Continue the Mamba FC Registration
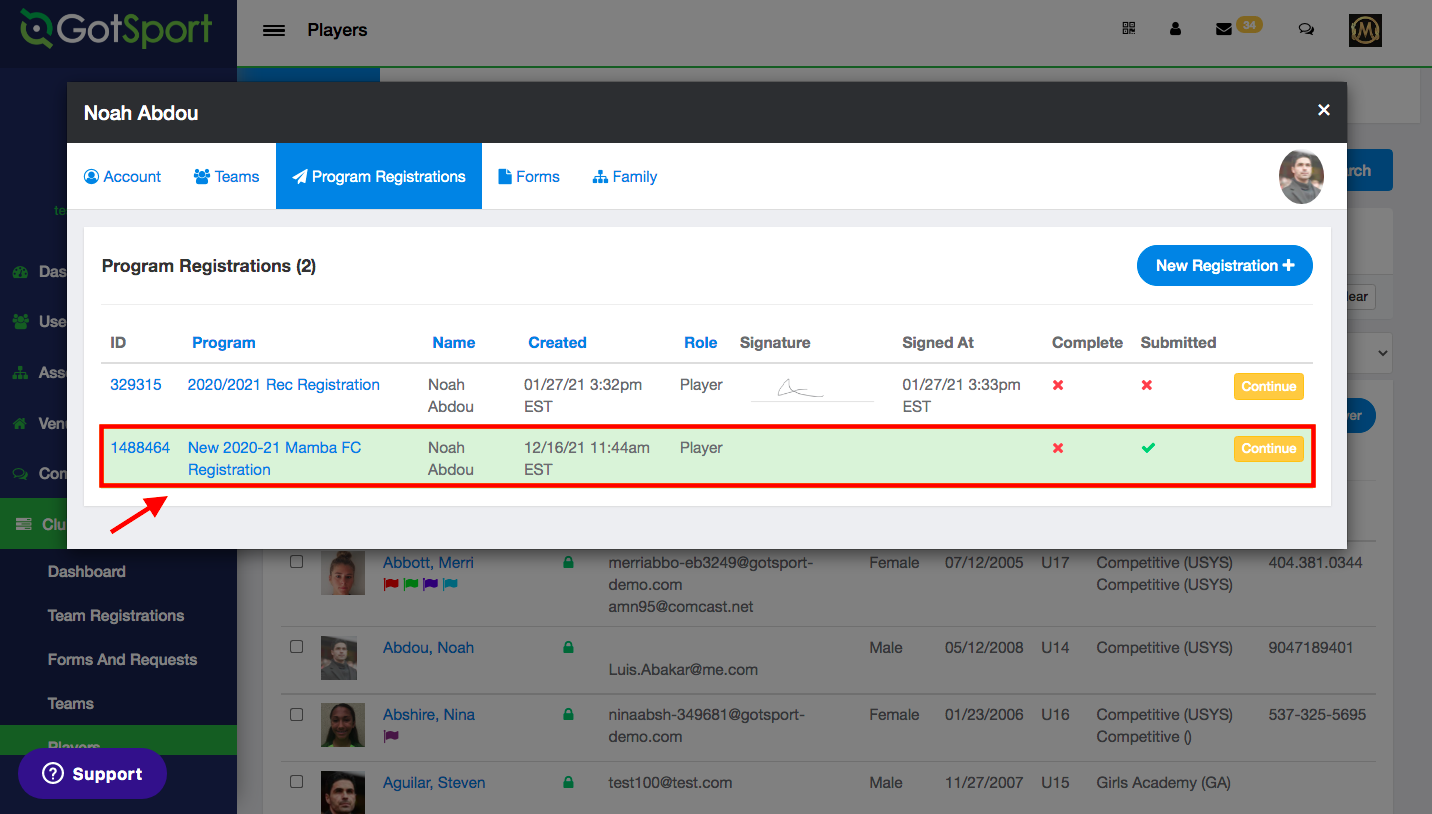 (x=1269, y=448)
